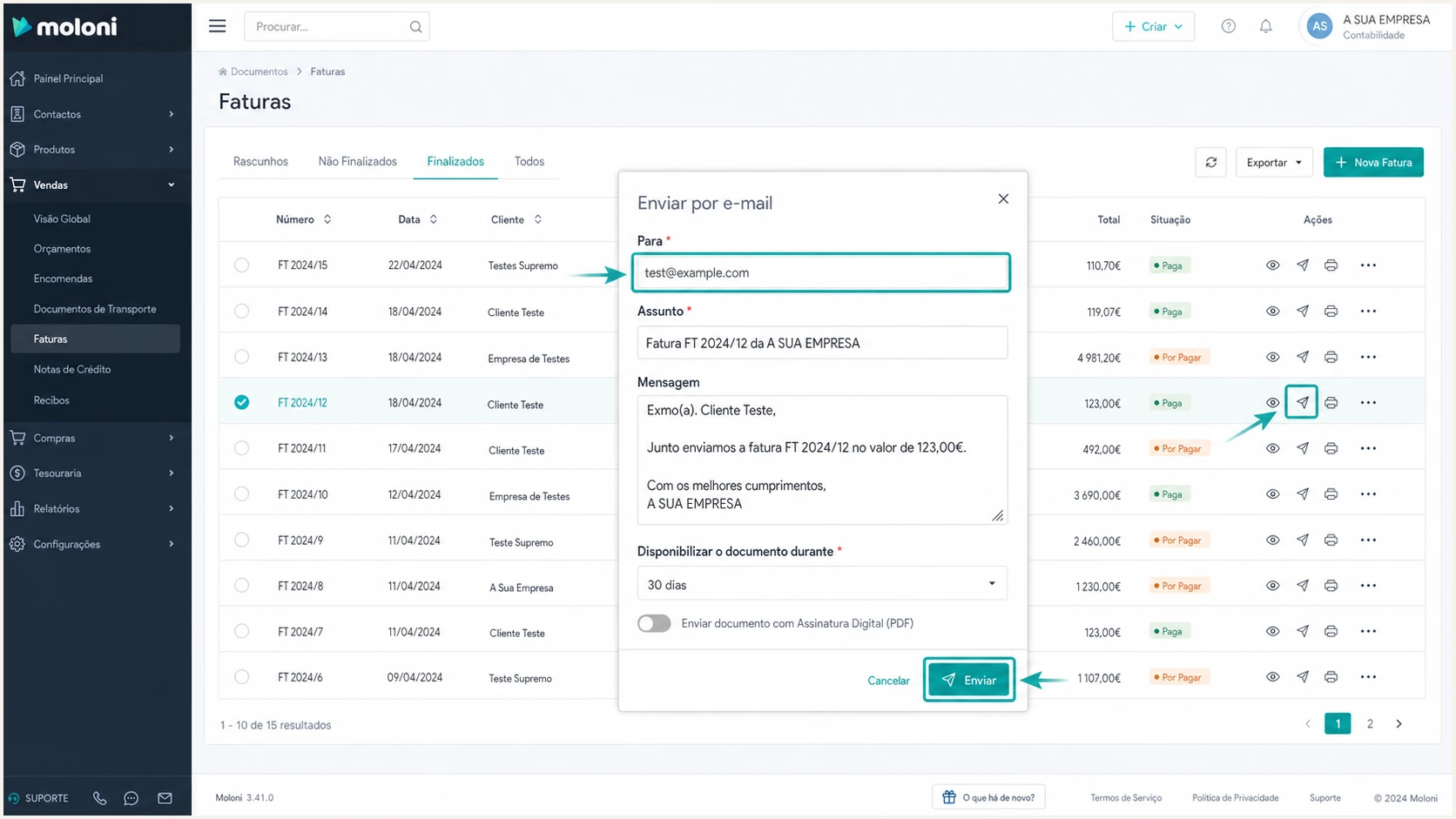Click the Para email address field
Viewport: 1456px width, 819px height.
(821, 272)
